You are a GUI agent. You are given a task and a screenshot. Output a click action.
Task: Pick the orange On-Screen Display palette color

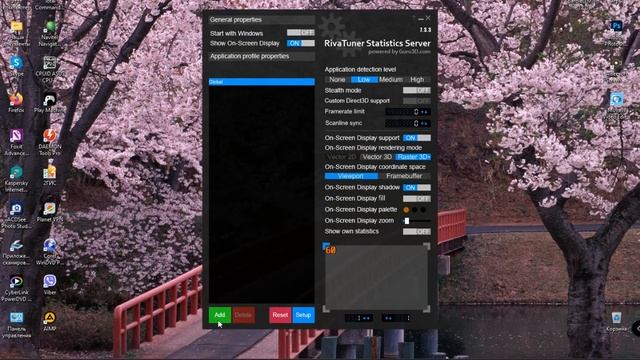click(406, 209)
